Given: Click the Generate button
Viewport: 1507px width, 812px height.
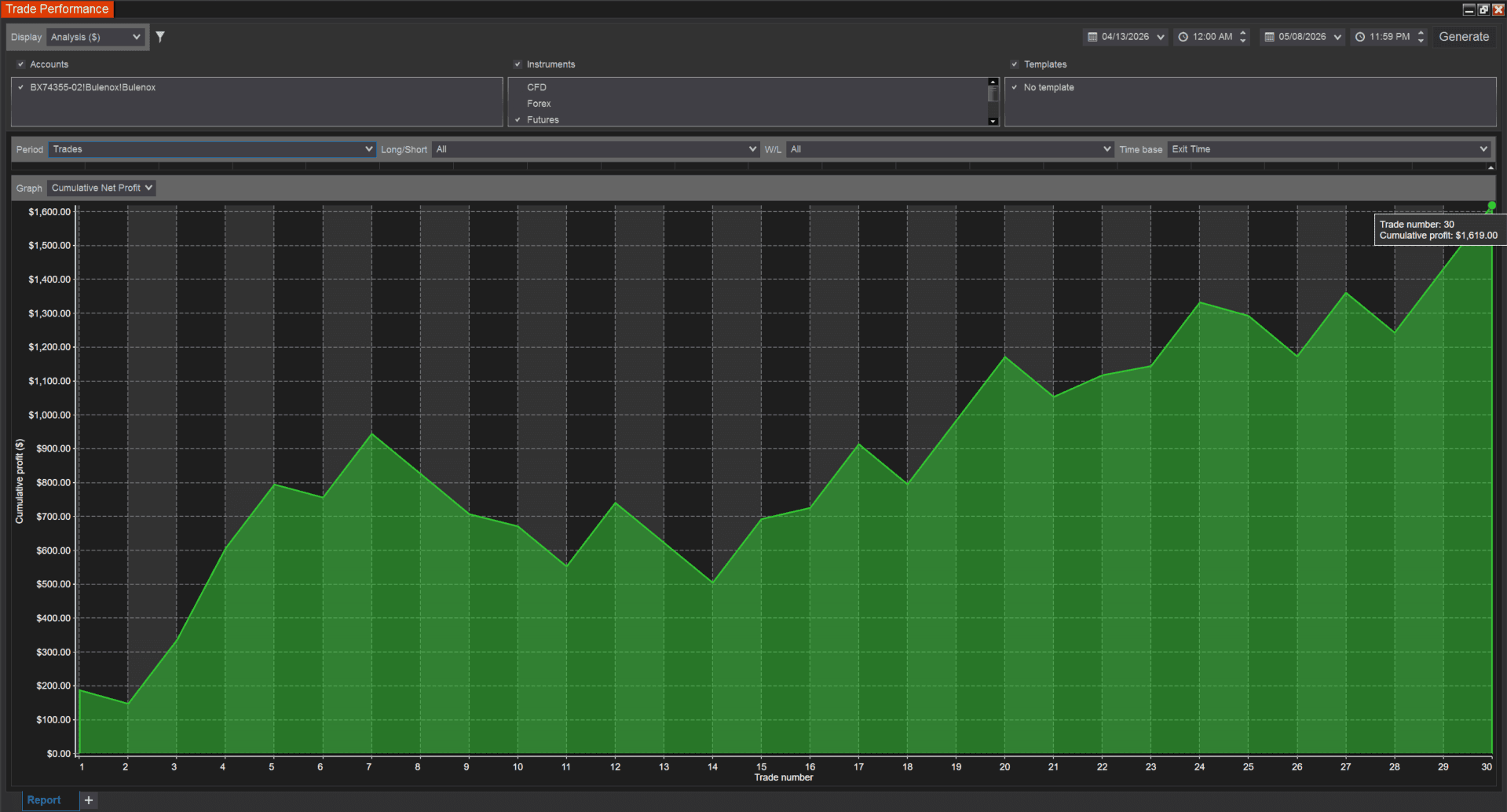Looking at the screenshot, I should (x=1464, y=37).
